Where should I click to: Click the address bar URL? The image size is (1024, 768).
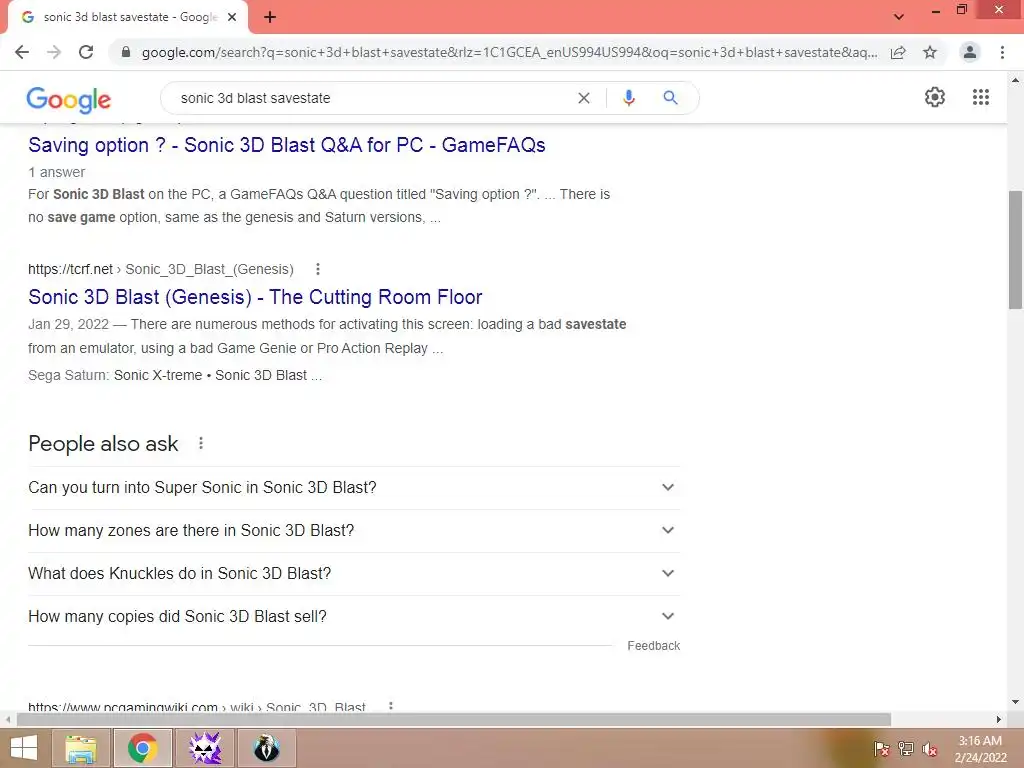509,52
